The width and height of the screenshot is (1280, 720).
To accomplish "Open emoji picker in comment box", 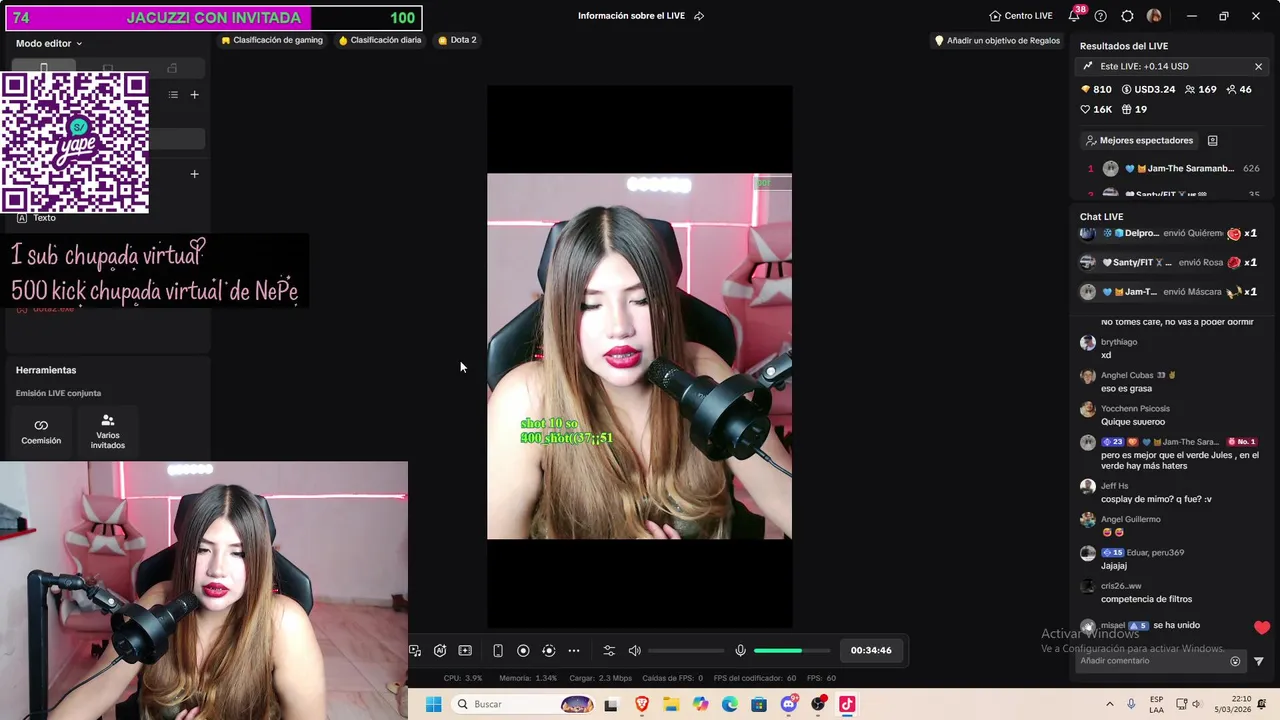I will [x=1235, y=661].
